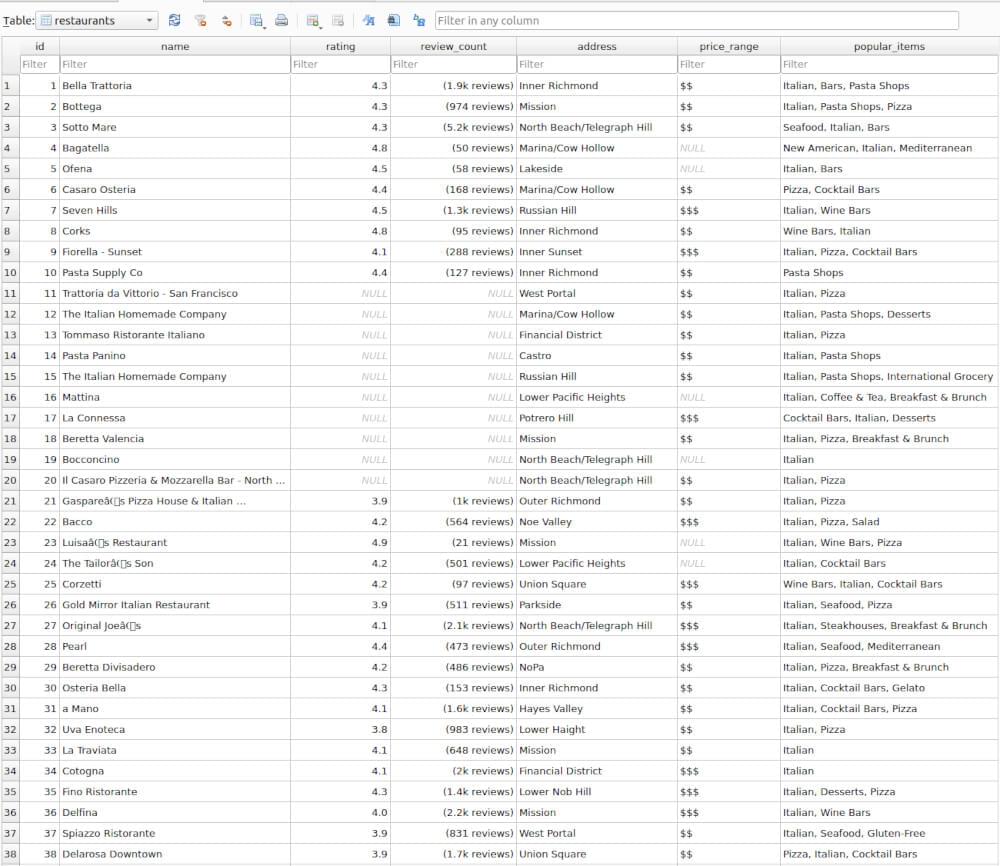Viewport: 1000px width, 866px height.
Task: Click the notebook icon near the filter box
Action: 394,20
